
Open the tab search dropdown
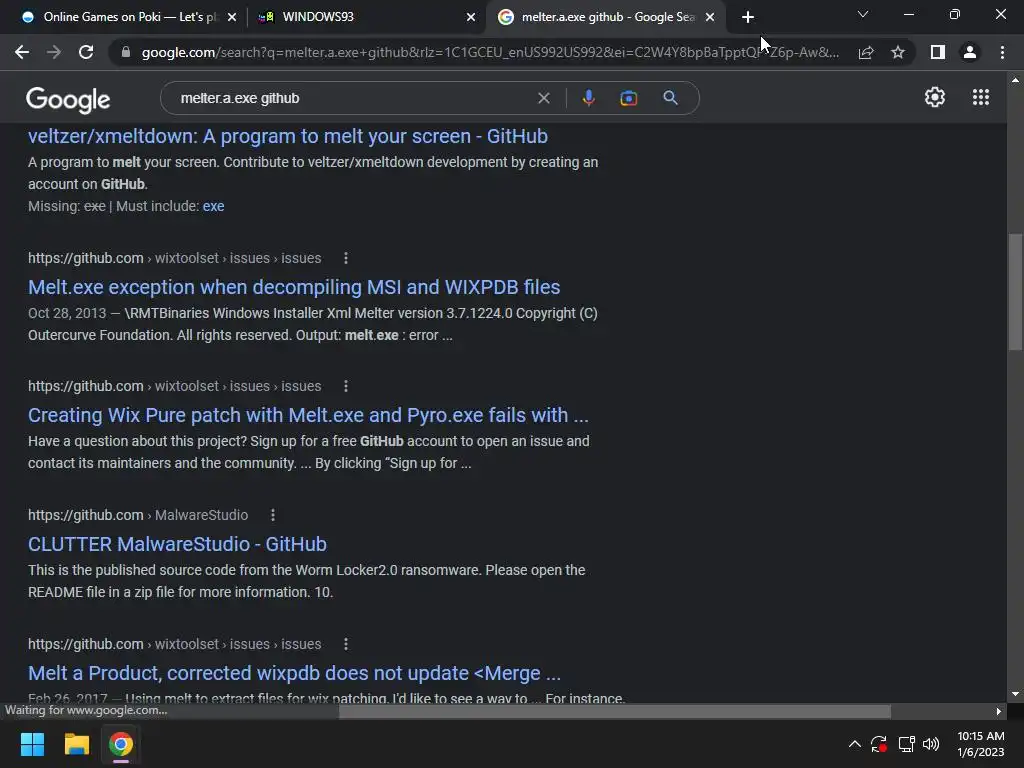(863, 14)
